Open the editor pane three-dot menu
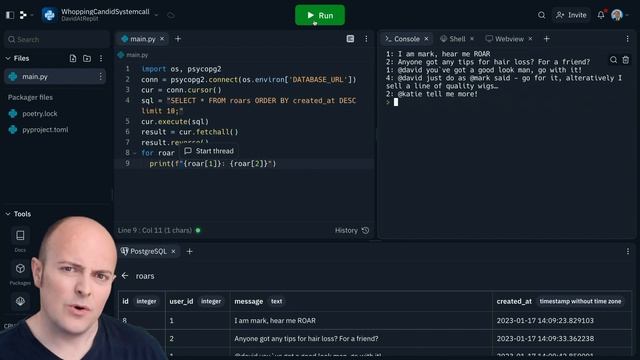The width and height of the screenshot is (640, 360). click(366, 39)
